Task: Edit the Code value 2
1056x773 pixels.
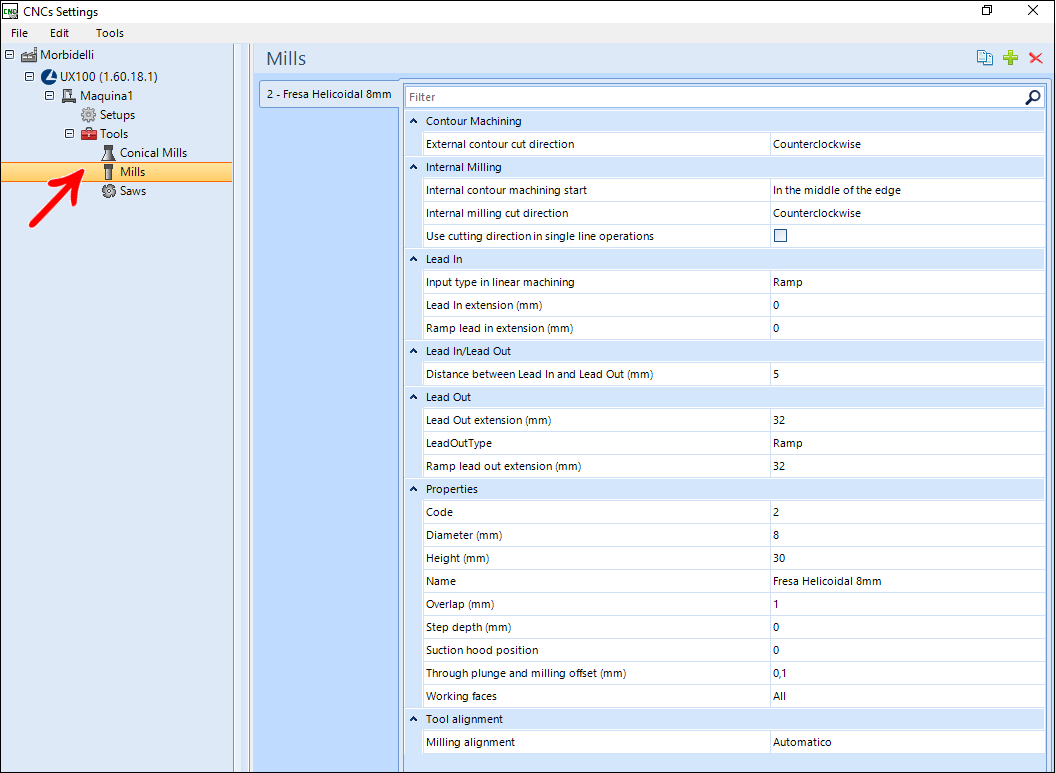Action: 907,512
